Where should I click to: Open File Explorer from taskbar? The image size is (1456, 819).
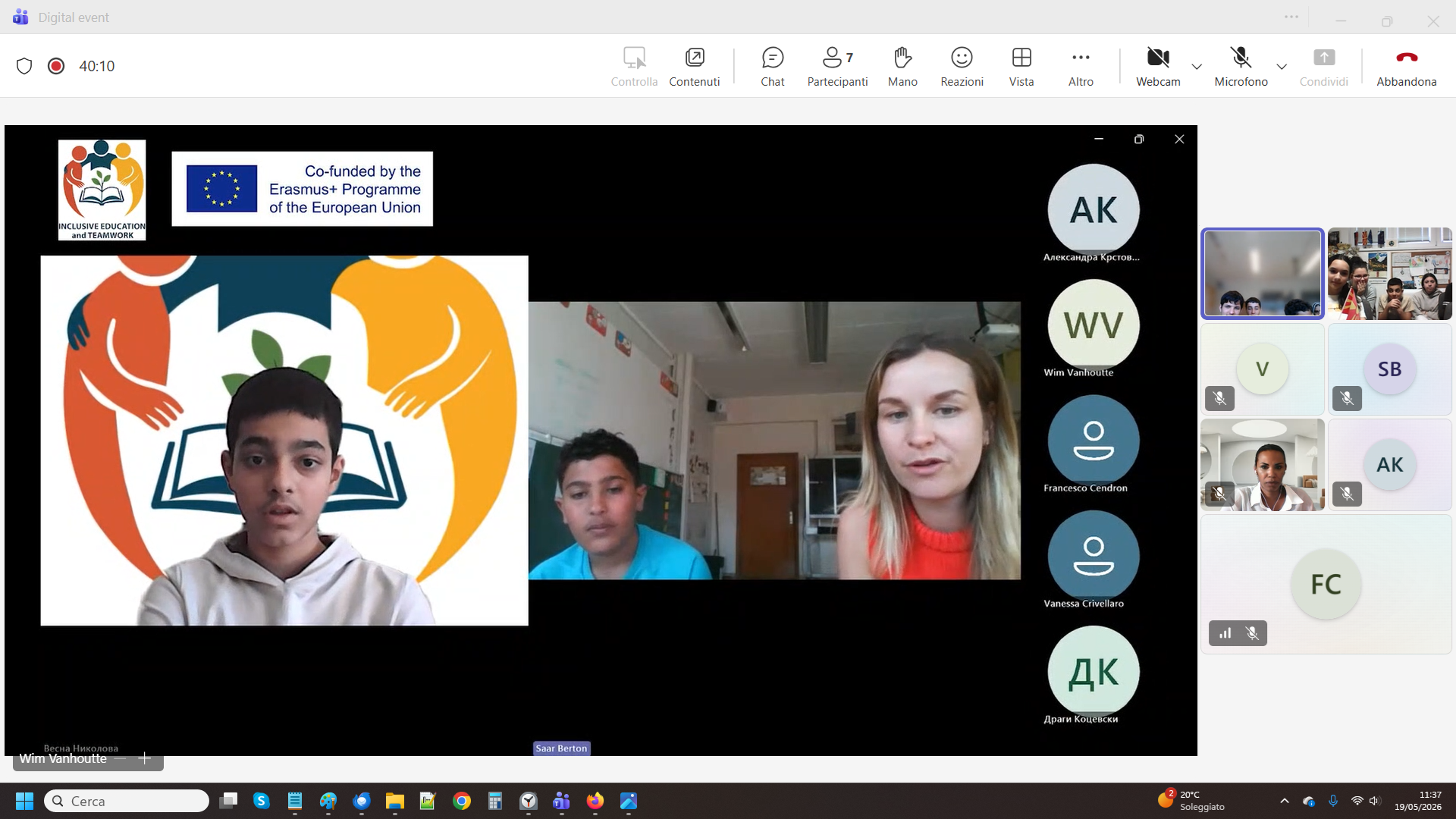[x=395, y=801]
